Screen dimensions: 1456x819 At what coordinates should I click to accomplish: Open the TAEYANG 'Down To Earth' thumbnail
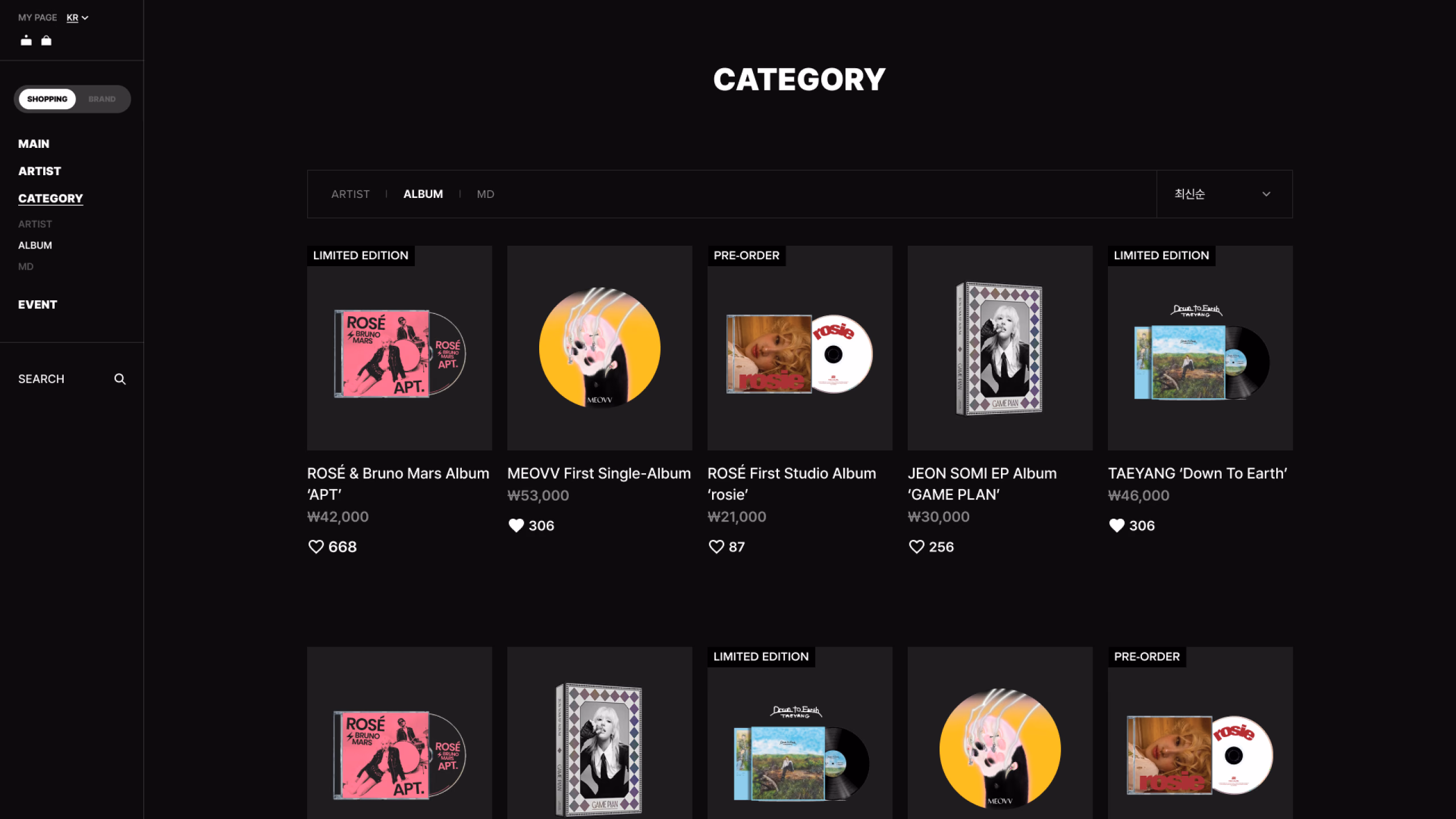click(1200, 348)
